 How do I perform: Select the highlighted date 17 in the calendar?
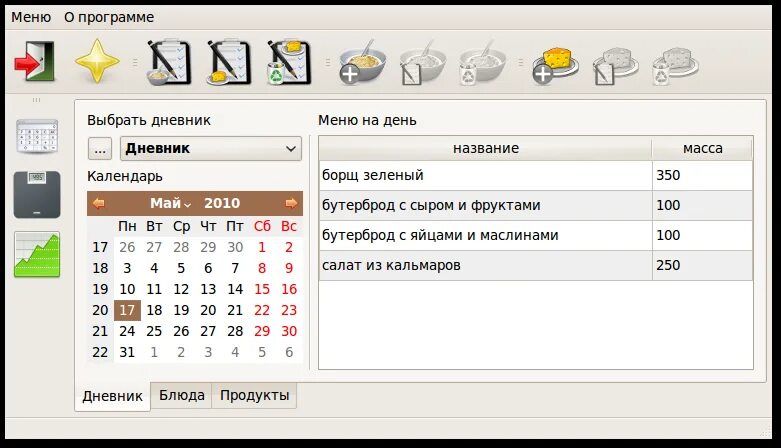pos(127,310)
